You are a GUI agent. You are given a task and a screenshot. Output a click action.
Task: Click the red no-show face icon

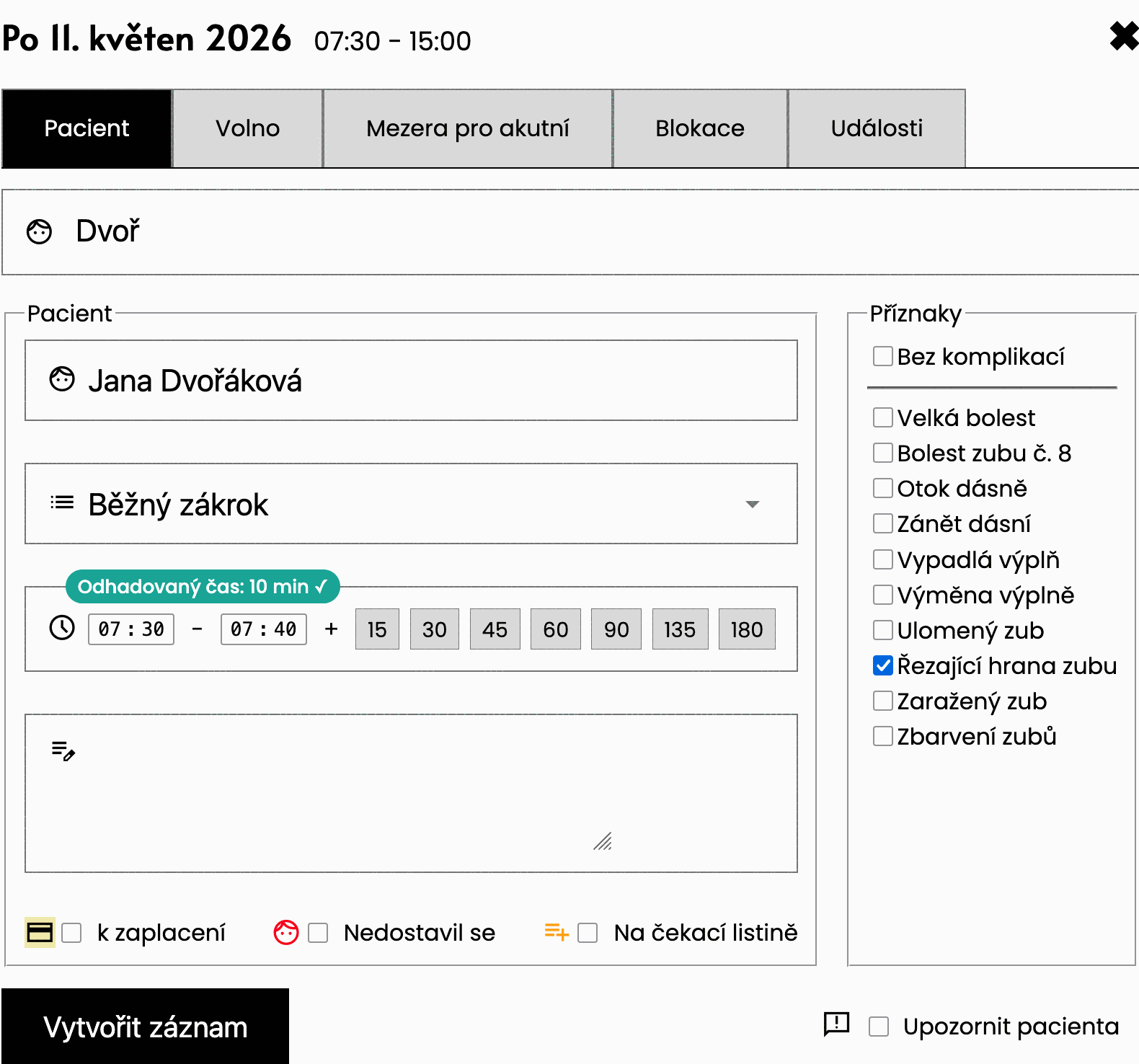[x=286, y=932]
